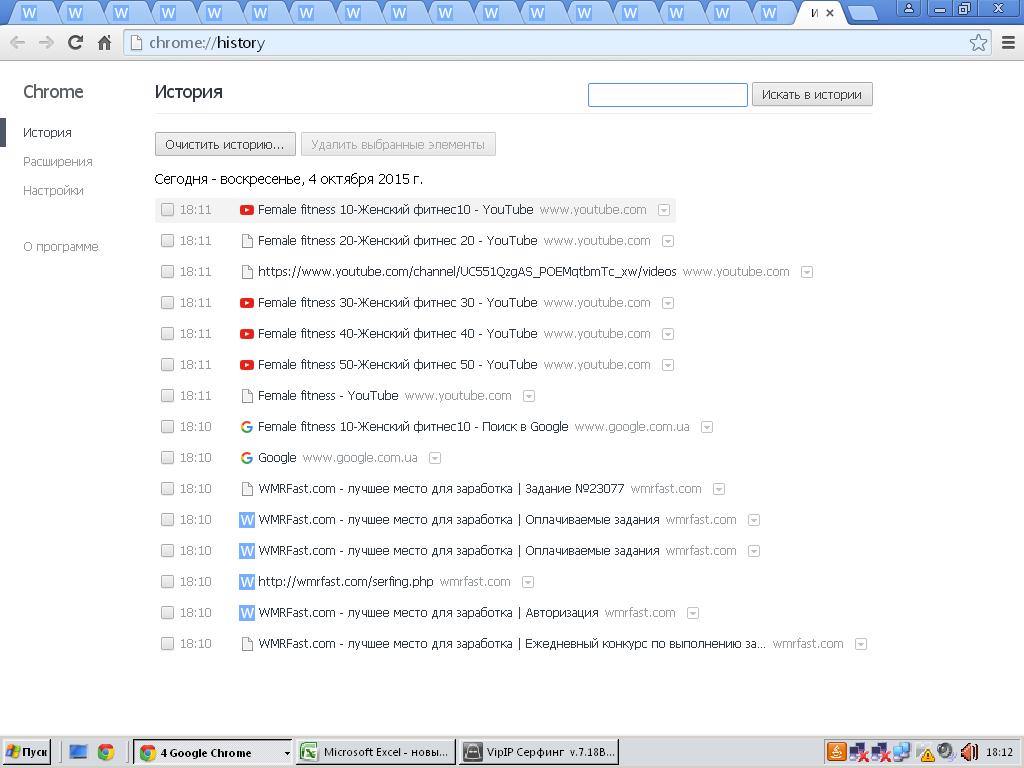Open dropdown arrow for Female fitness 20 entry
Viewport: 1024px width, 768px height.
pyautogui.click(x=667, y=242)
